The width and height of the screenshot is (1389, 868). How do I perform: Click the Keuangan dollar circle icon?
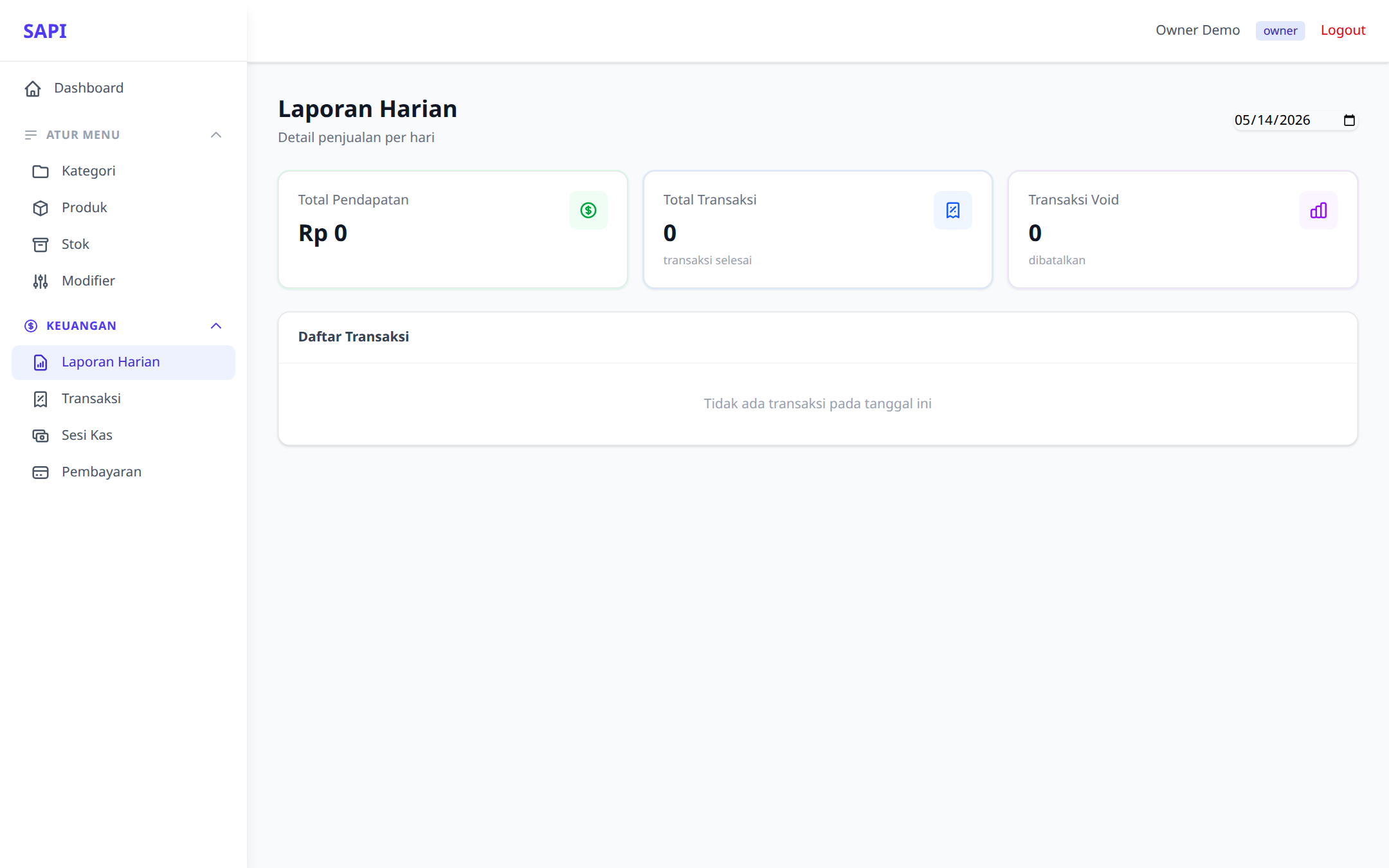(31, 326)
